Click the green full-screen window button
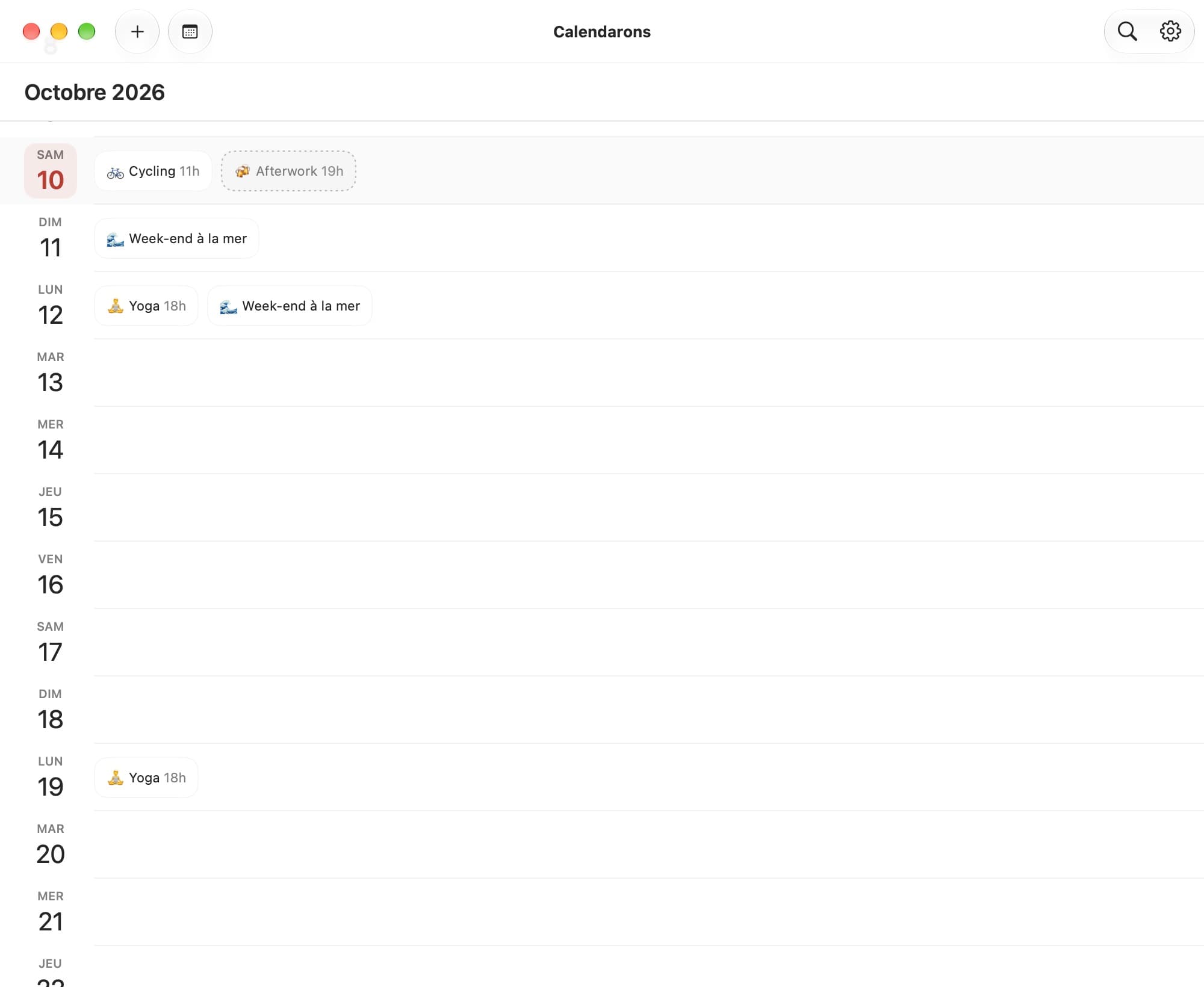This screenshot has height=987, width=1204. click(x=87, y=31)
